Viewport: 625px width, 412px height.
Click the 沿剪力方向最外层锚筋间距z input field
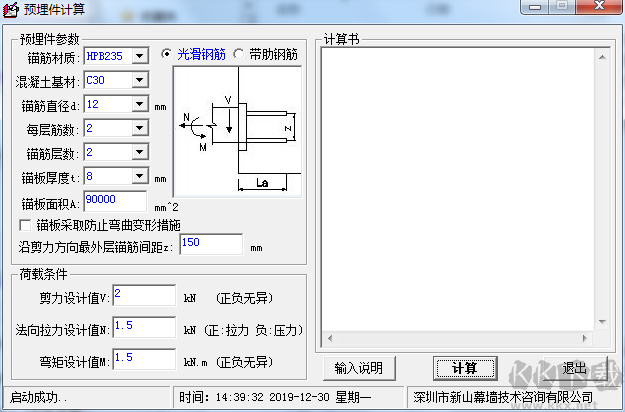point(211,244)
